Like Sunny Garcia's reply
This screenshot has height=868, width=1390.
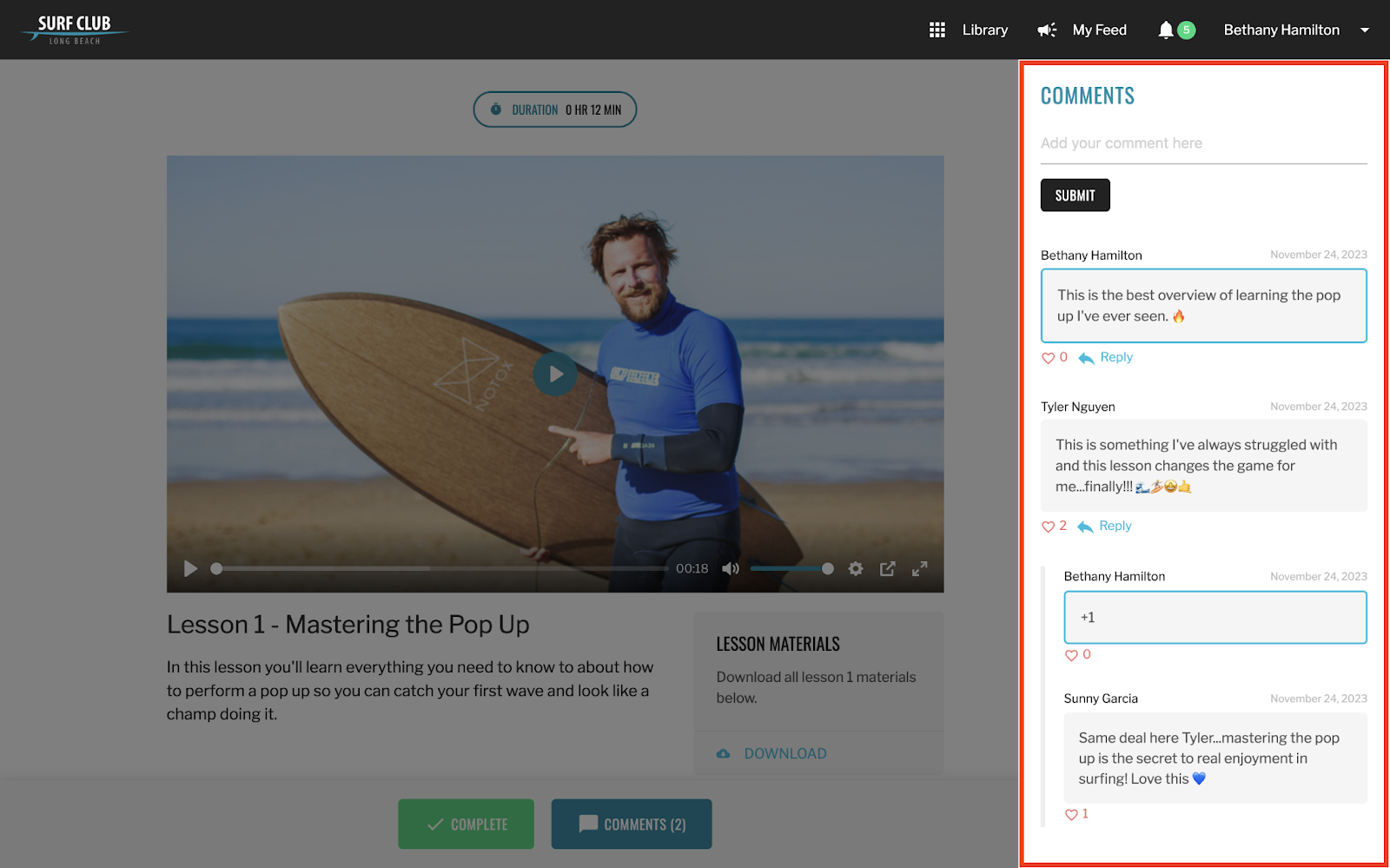[x=1071, y=815]
